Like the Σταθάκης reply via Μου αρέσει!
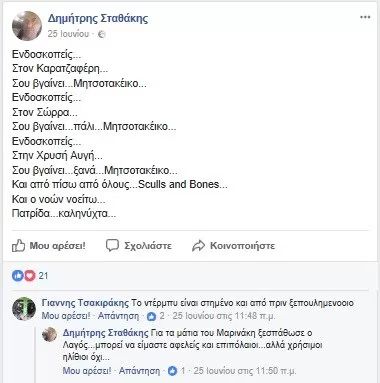 coord(87,370)
